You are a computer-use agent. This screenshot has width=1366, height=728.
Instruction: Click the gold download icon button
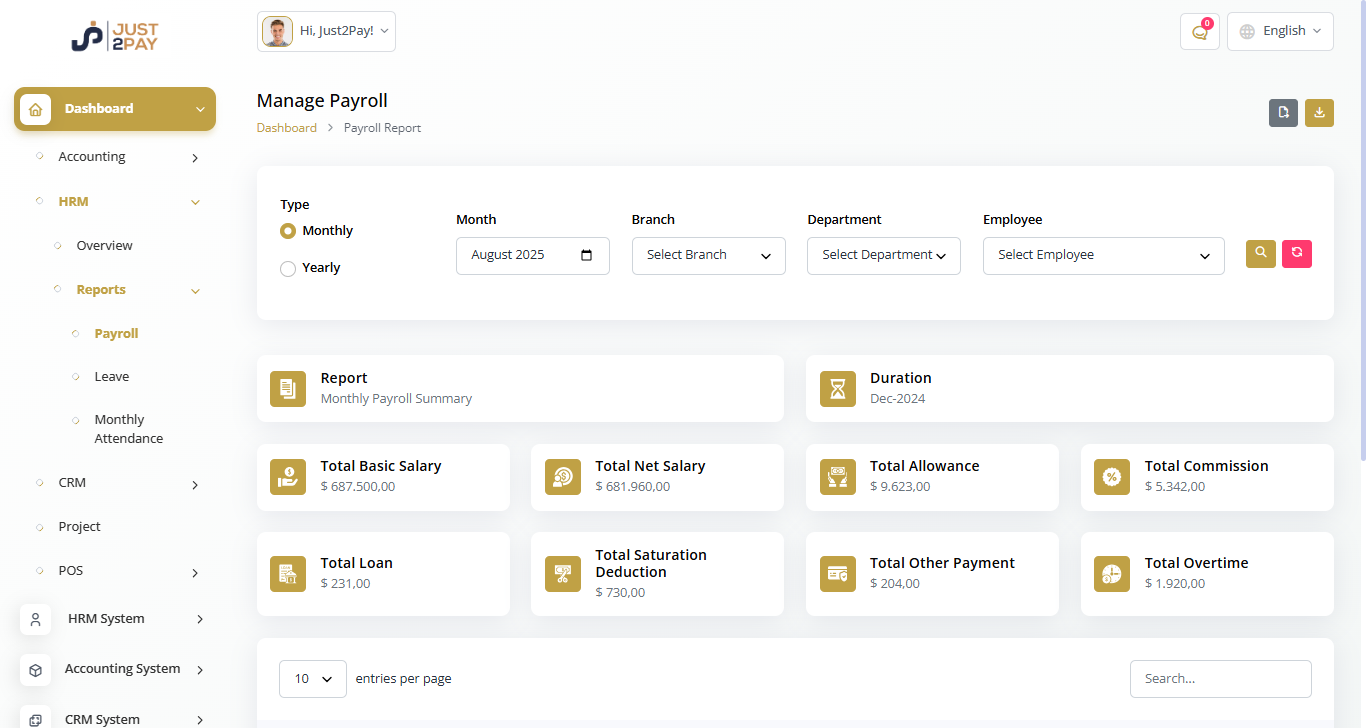1319,113
